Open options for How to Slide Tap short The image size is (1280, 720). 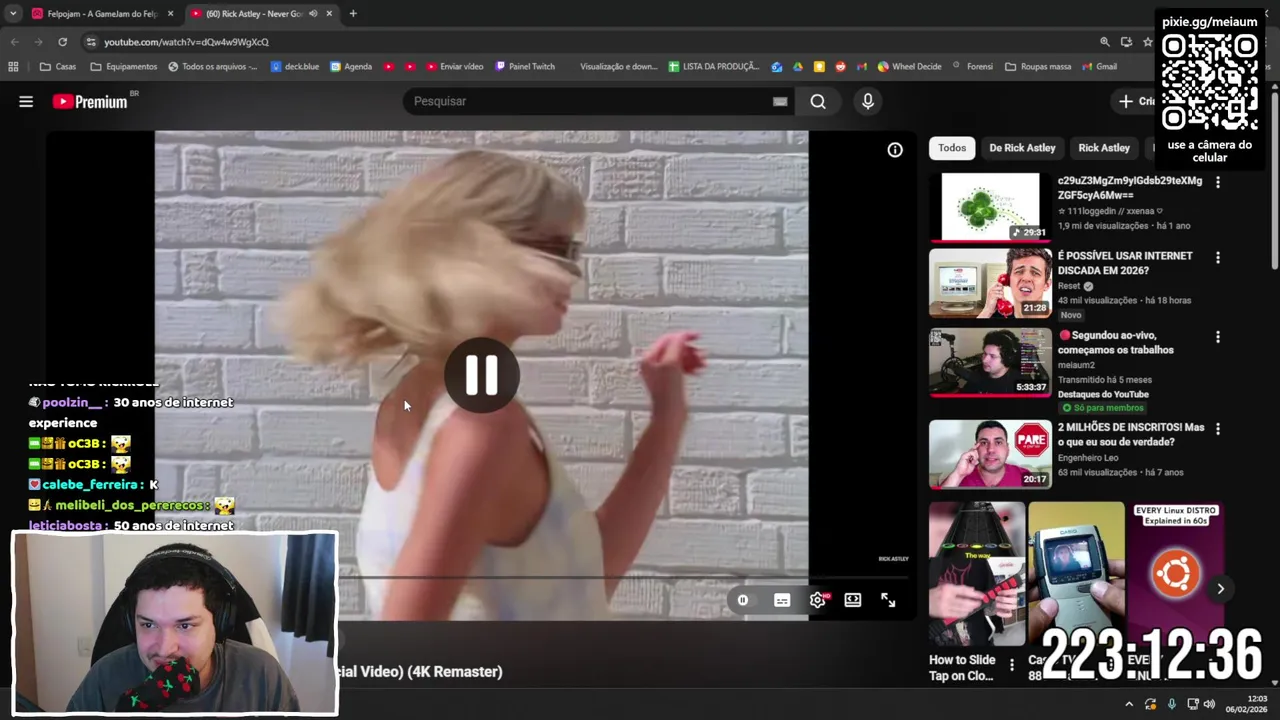point(1012,664)
